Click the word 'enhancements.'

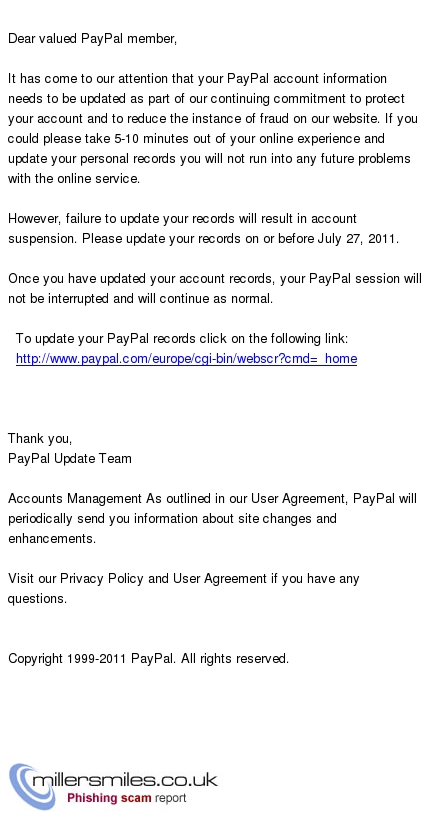click(52, 539)
